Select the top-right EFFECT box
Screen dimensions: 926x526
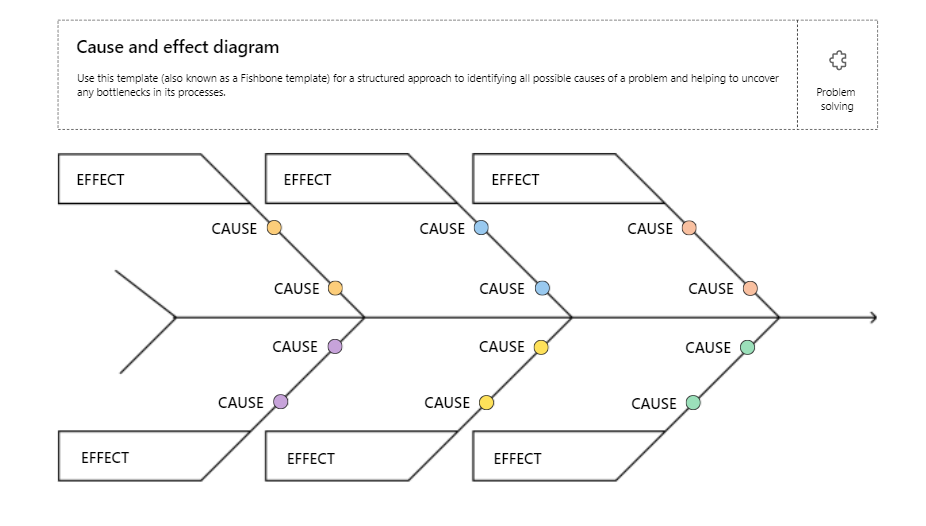coord(545,179)
